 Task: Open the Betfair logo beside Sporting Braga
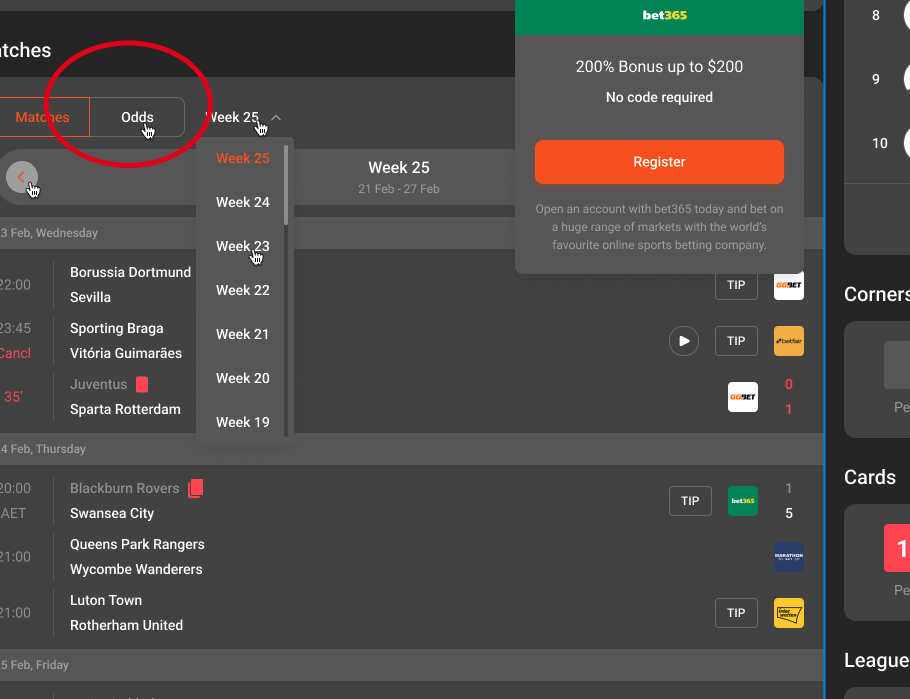[x=788, y=341]
